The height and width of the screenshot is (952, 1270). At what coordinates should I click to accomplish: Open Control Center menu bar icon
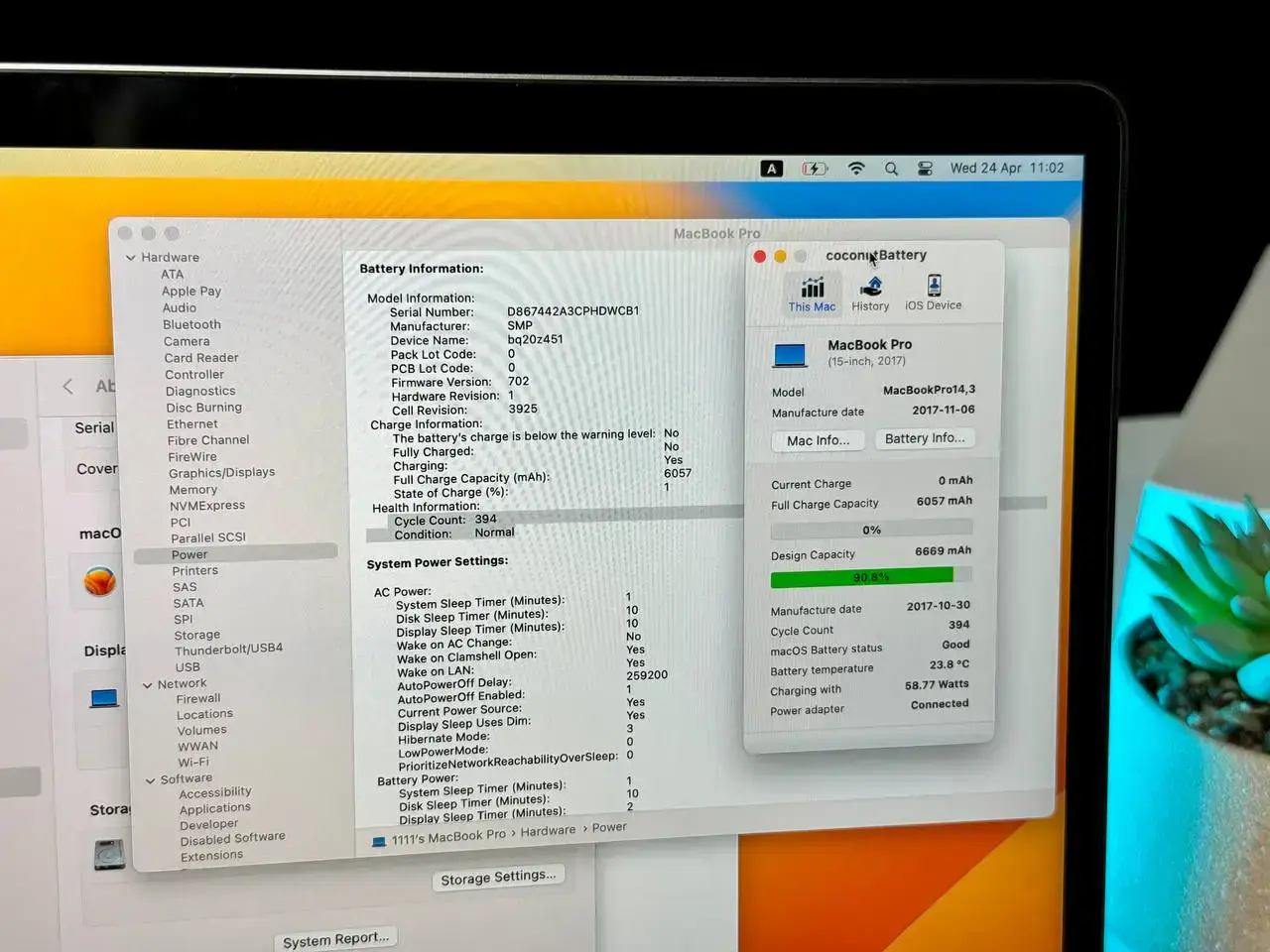925,169
